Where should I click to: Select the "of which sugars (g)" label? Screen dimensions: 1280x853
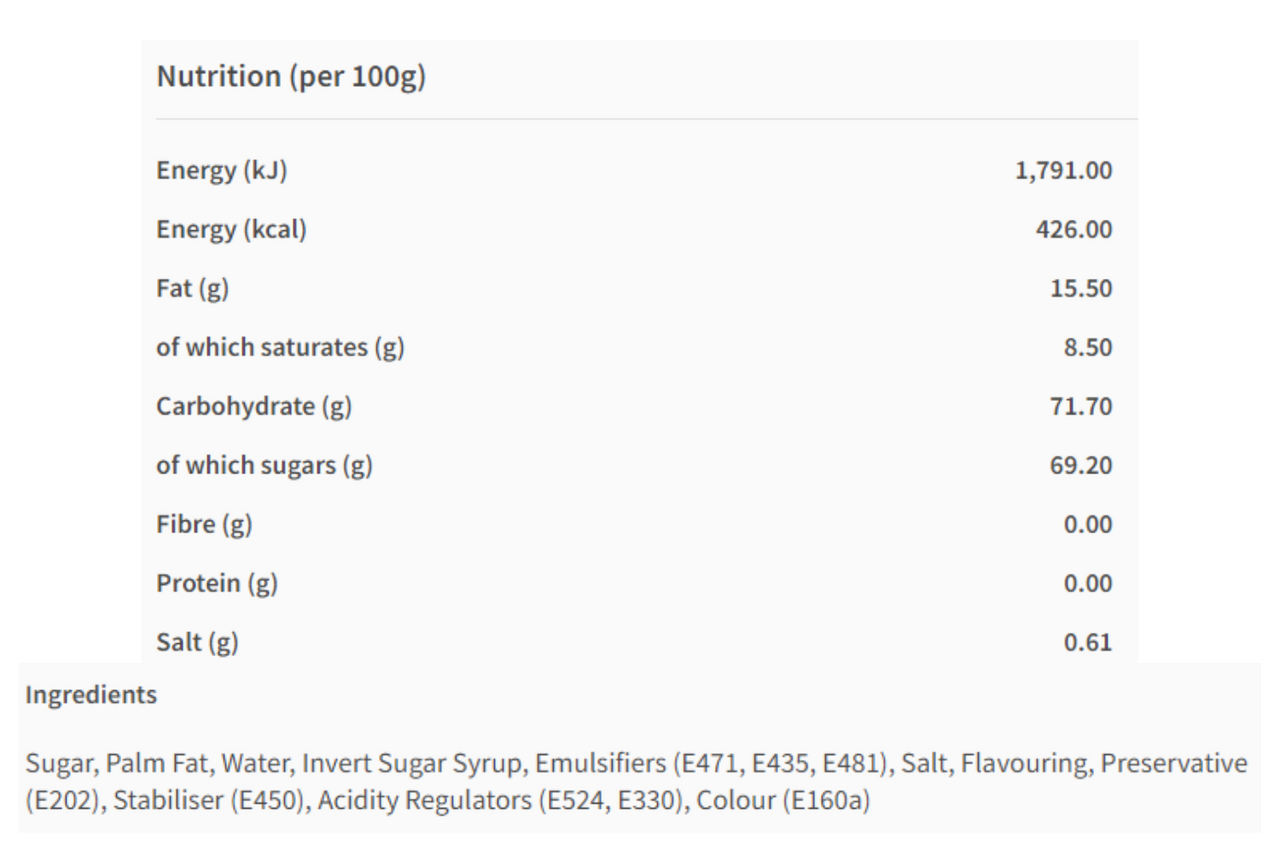[264, 466]
